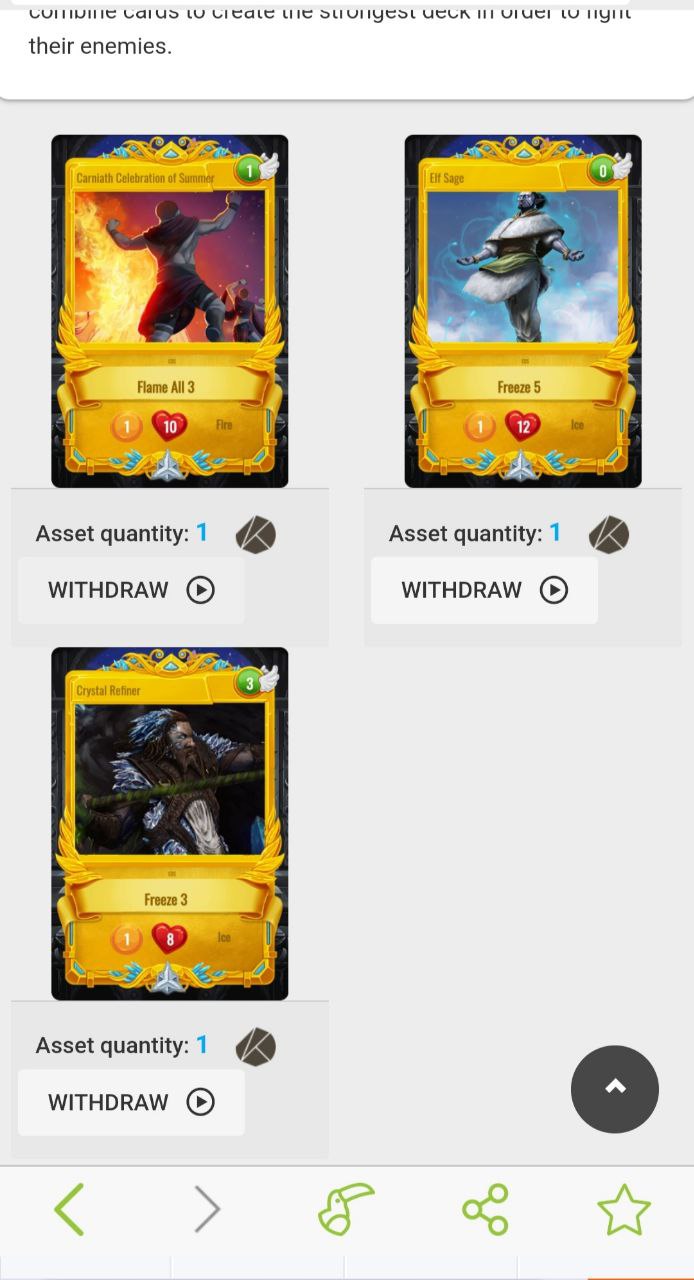Tap the round dark button with up chevron
This screenshot has width=694, height=1280.
click(x=615, y=1089)
